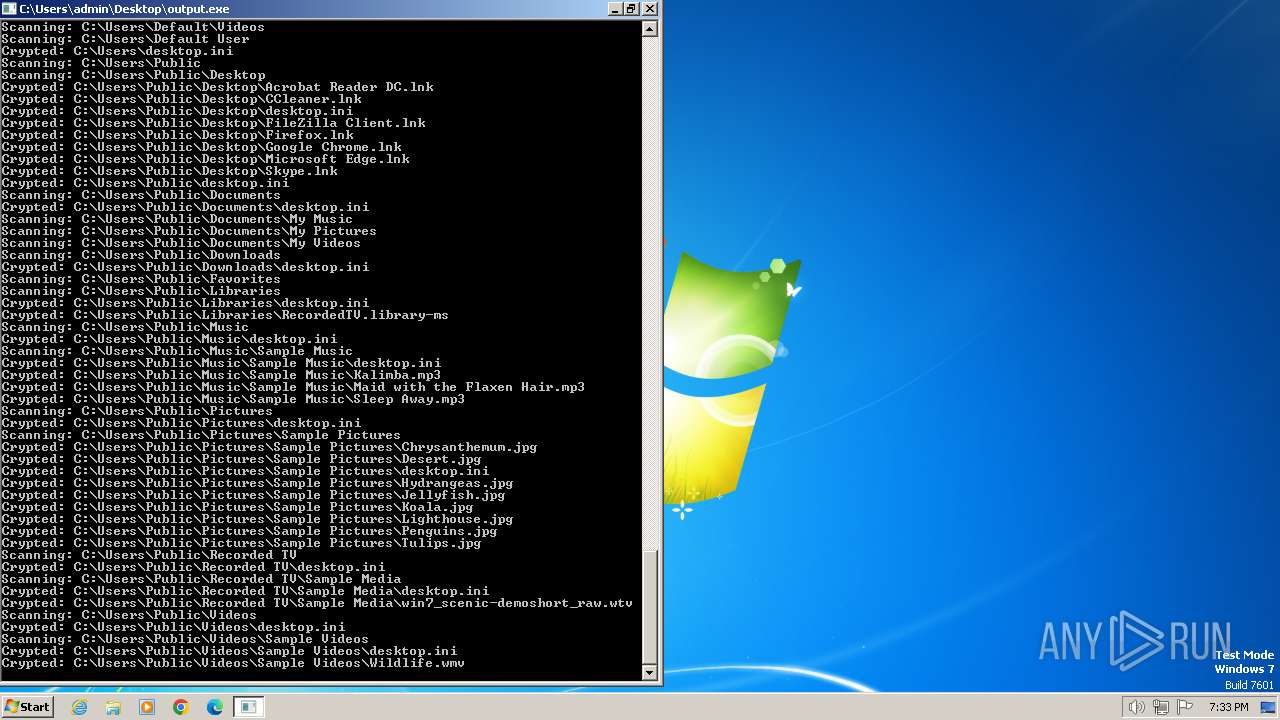Open Windows Explorer folder icon in taskbar
The height and width of the screenshot is (720, 1280).
tap(113, 707)
